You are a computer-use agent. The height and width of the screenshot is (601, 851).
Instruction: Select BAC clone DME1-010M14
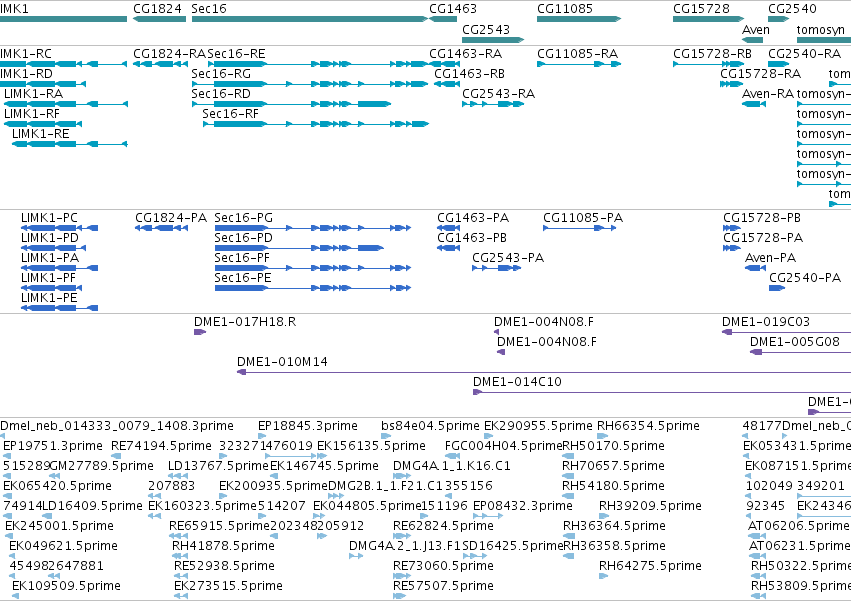point(282,362)
